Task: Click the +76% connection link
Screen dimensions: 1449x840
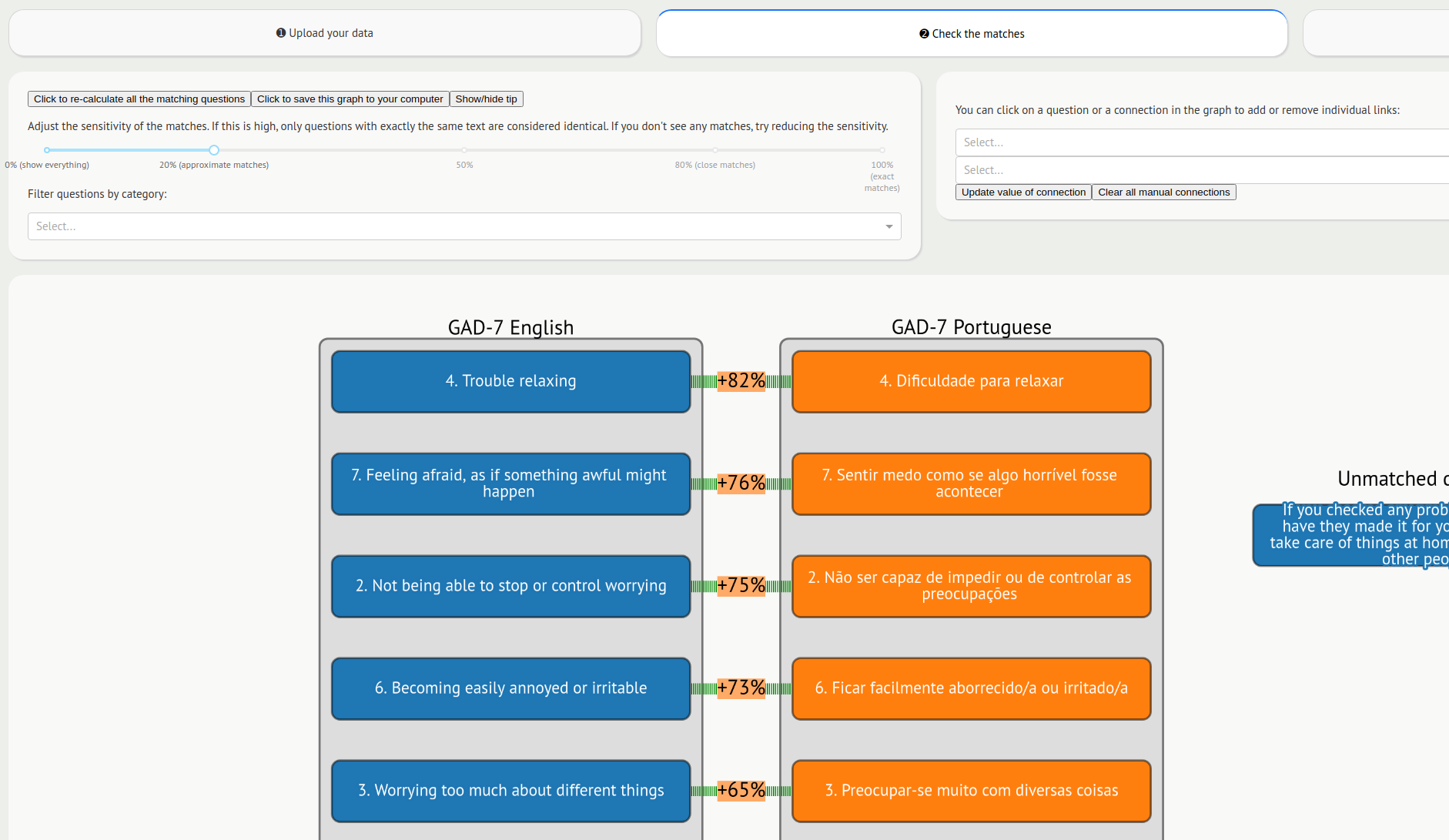Action: coord(741,484)
